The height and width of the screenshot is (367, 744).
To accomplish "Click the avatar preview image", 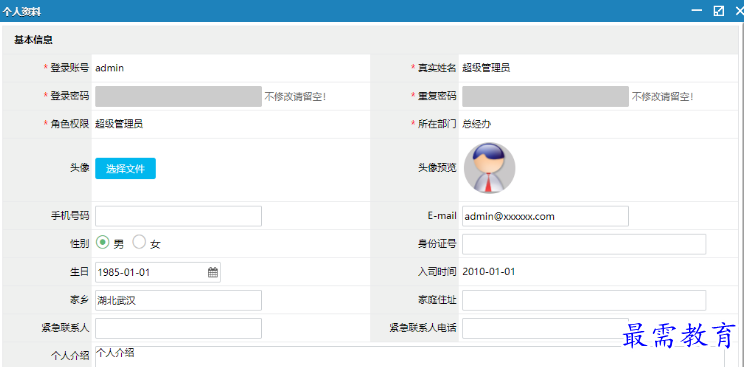I will pyautogui.click(x=489, y=168).
